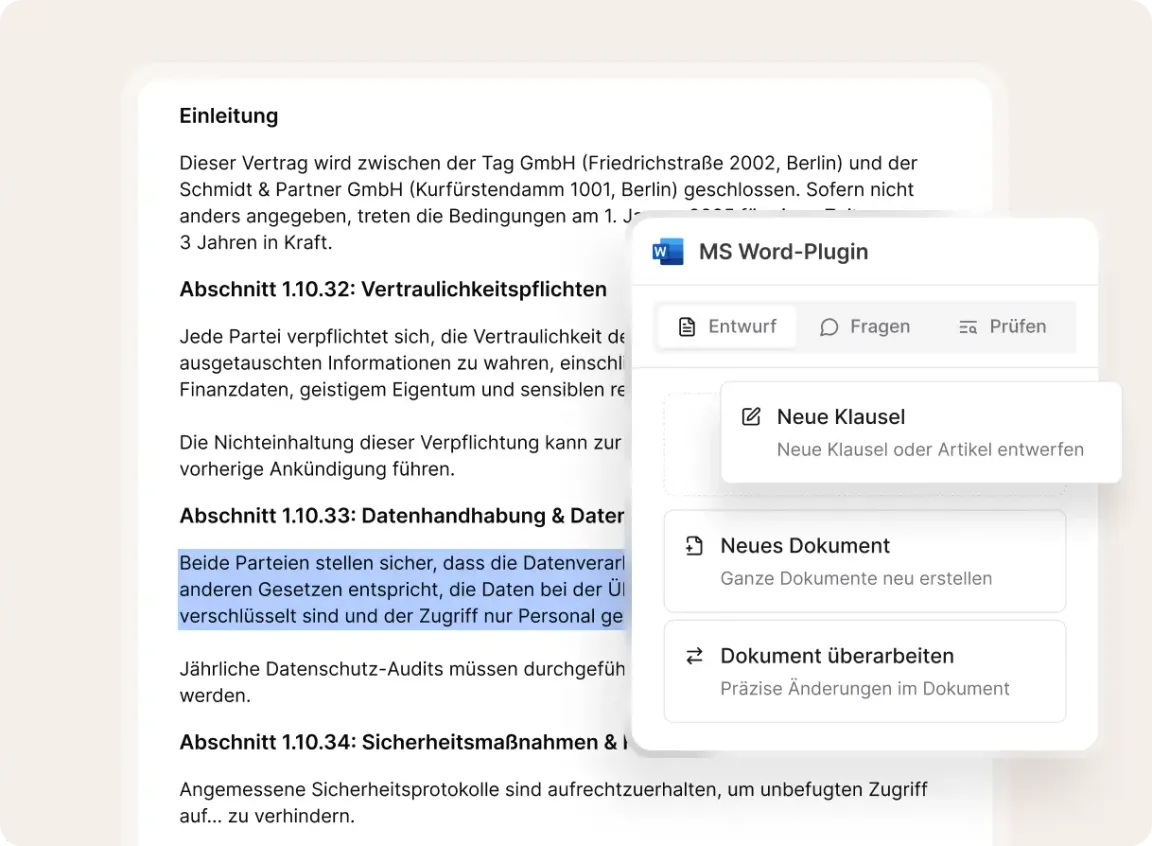Click the Abschnitt 1.10.32 Vertraulichkeitspflichten heading
The image size is (1152, 846).
pos(393,290)
